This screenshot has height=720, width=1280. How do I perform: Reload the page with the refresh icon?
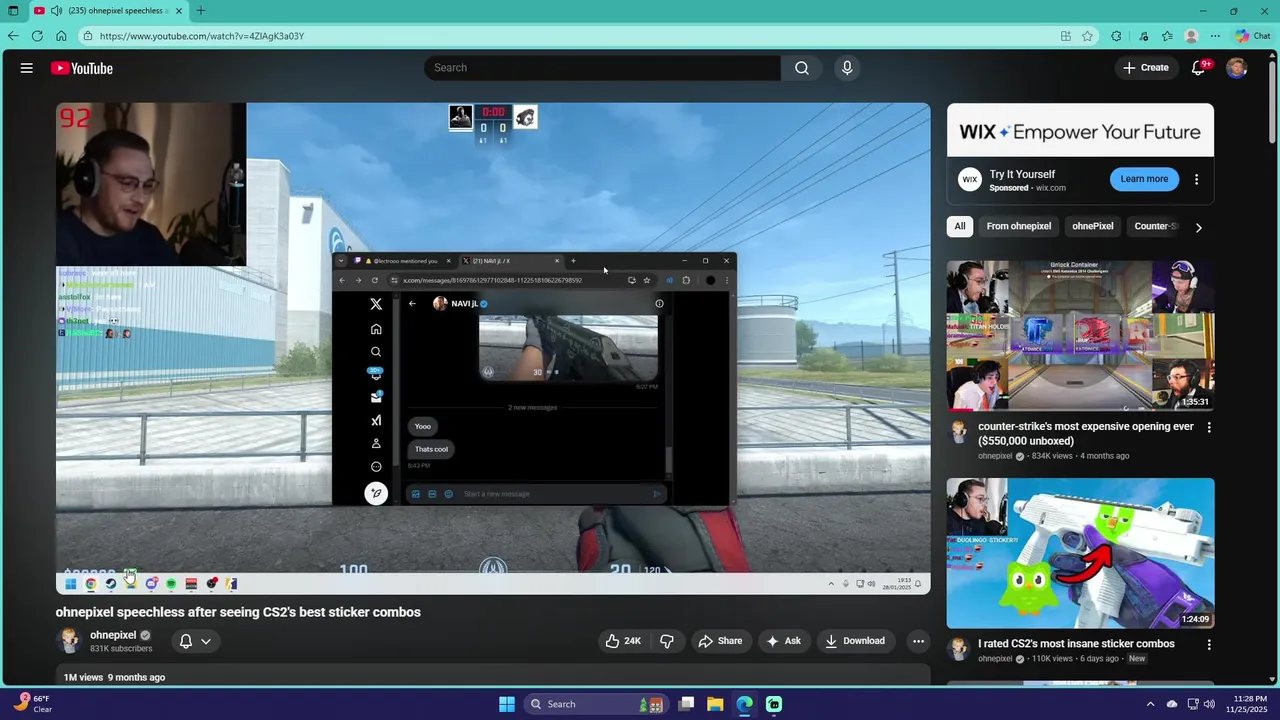37,36
